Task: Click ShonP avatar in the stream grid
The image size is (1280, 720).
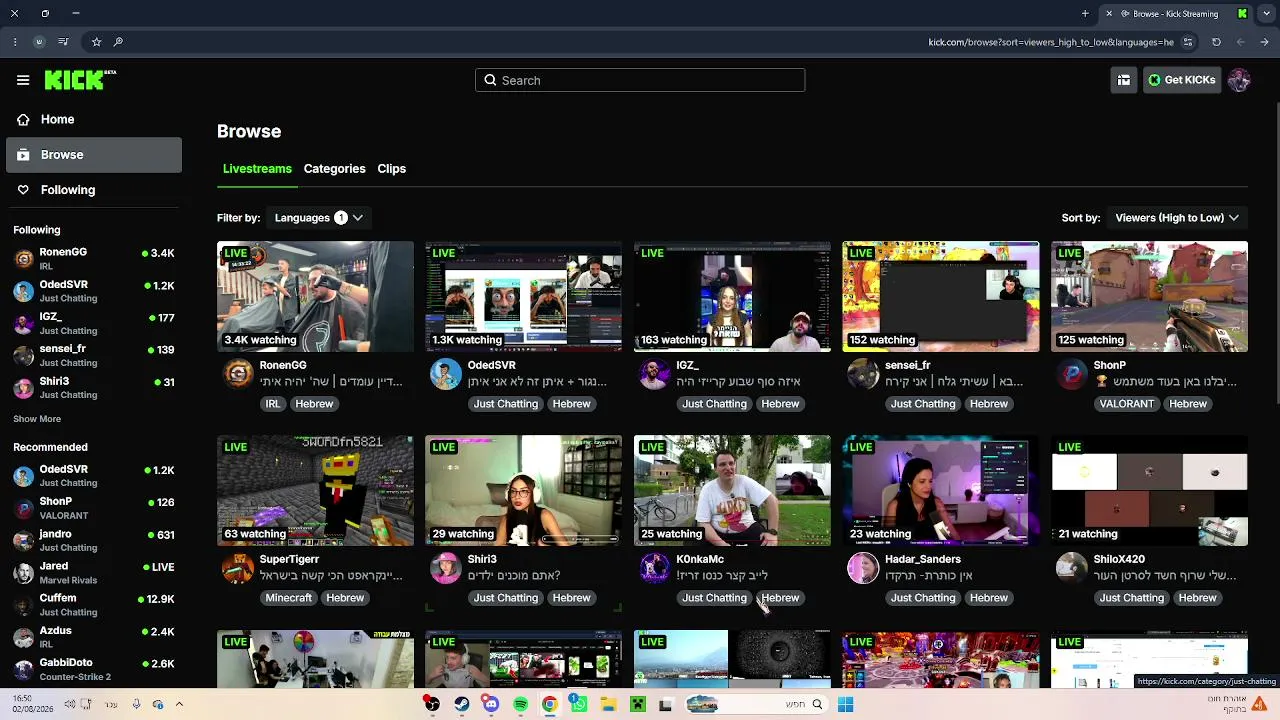Action: pyautogui.click(x=1072, y=374)
